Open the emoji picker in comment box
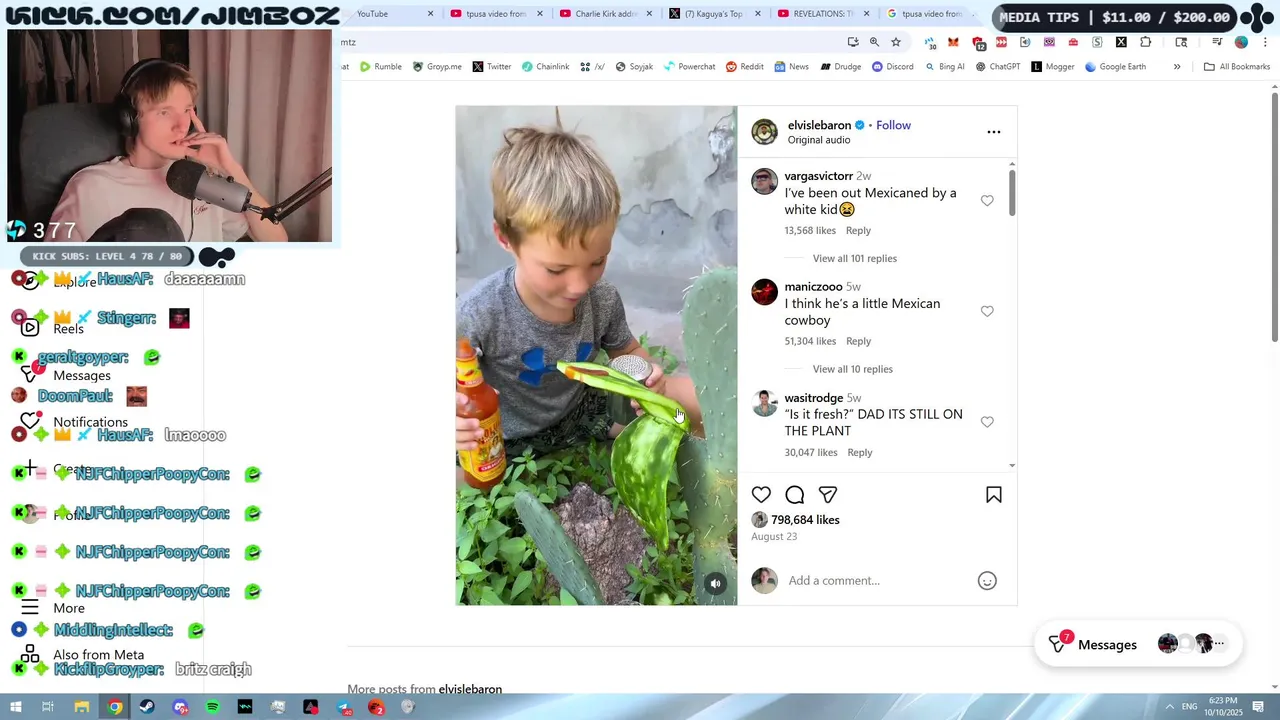This screenshot has height=720, width=1280. tap(987, 581)
